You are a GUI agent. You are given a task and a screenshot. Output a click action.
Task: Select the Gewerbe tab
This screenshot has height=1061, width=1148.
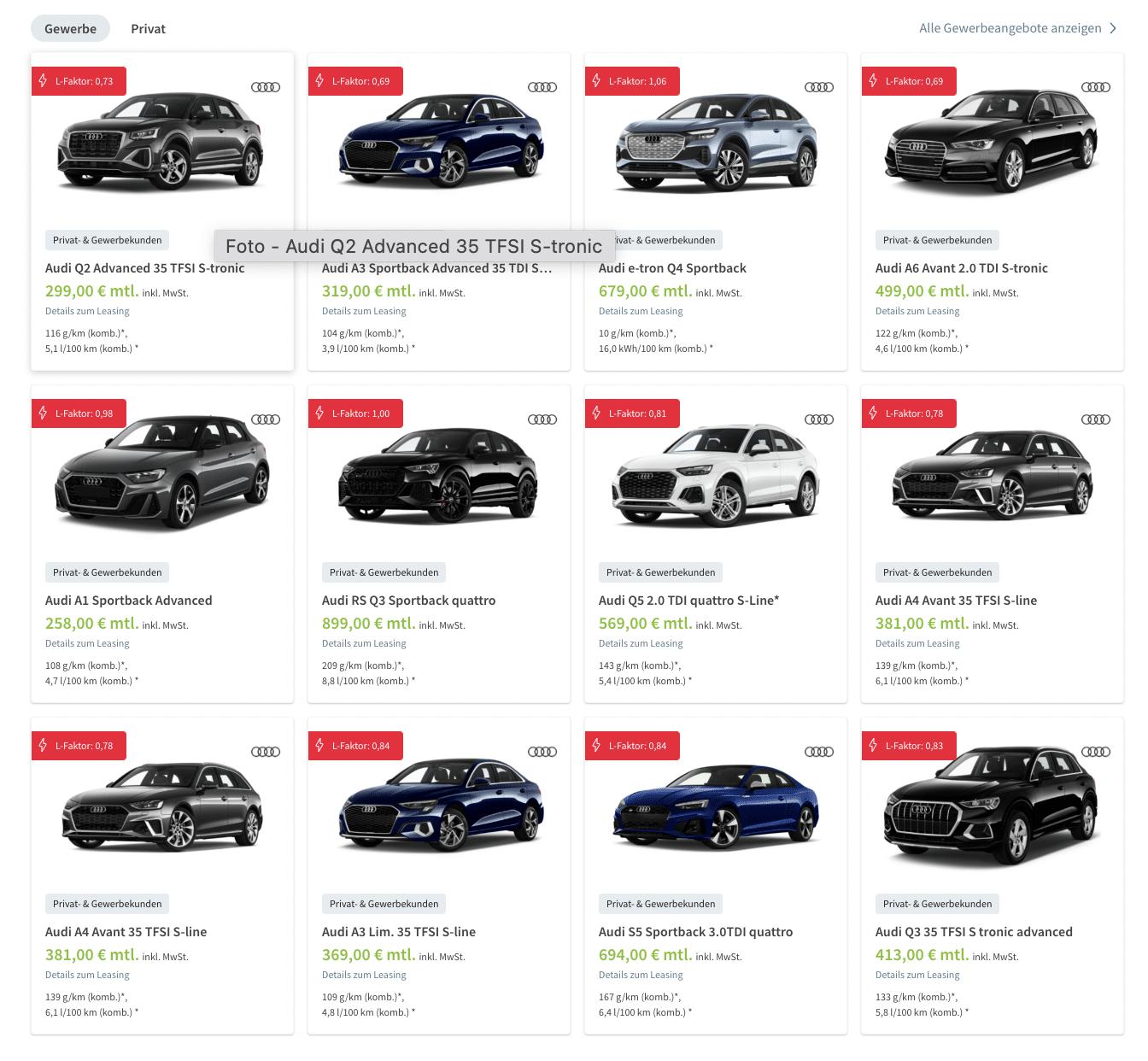pos(70,28)
